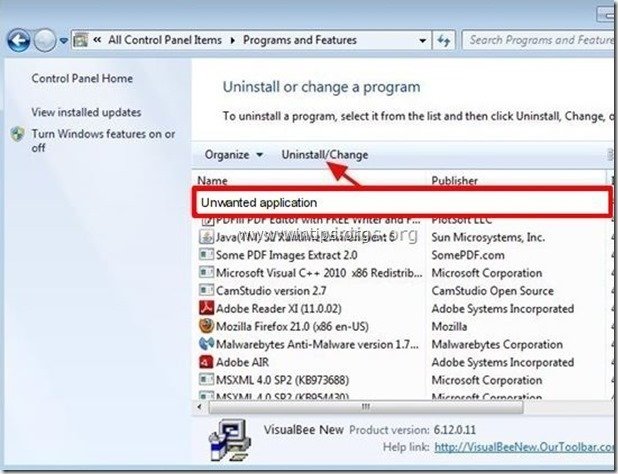Select the Adobe AIR entry
Viewport: 618px width, 474px height.
coord(242,362)
